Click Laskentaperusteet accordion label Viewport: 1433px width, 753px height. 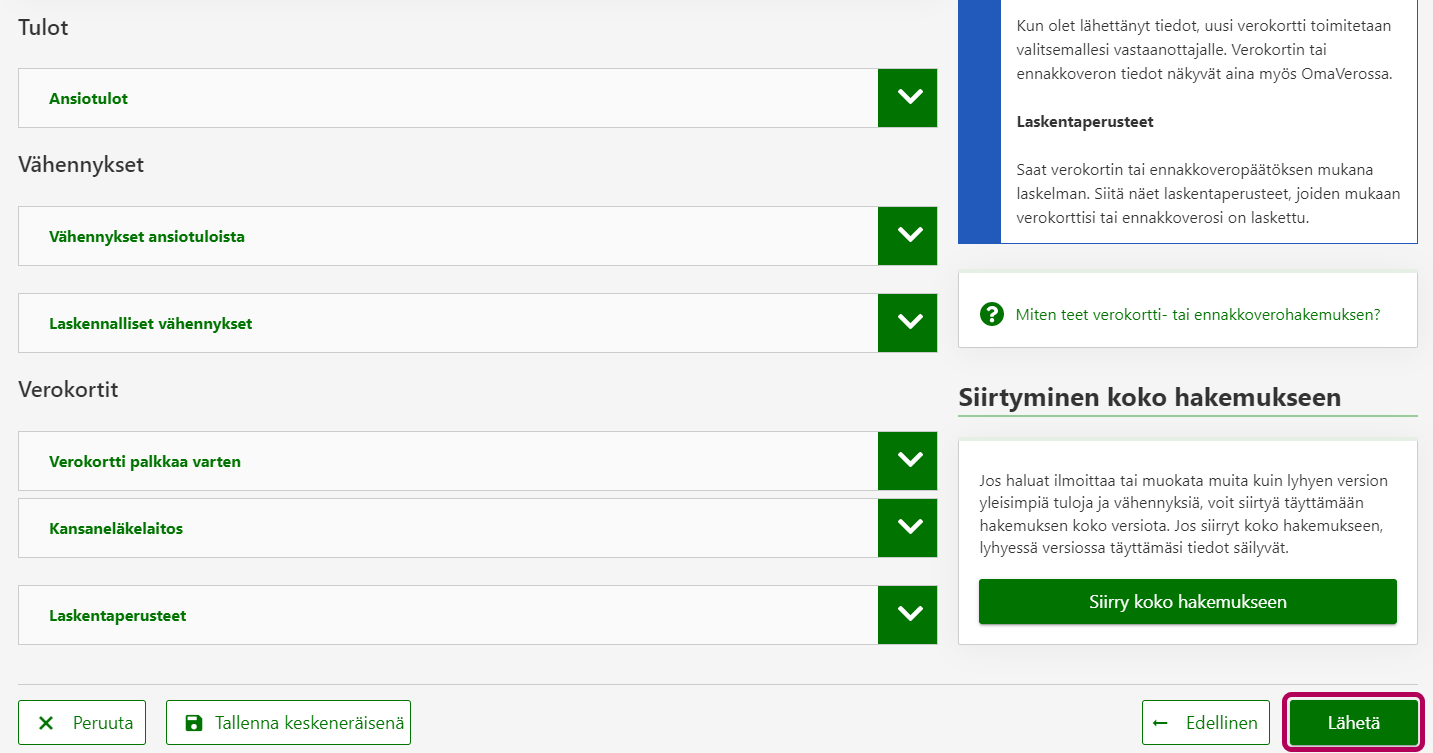click(x=117, y=616)
